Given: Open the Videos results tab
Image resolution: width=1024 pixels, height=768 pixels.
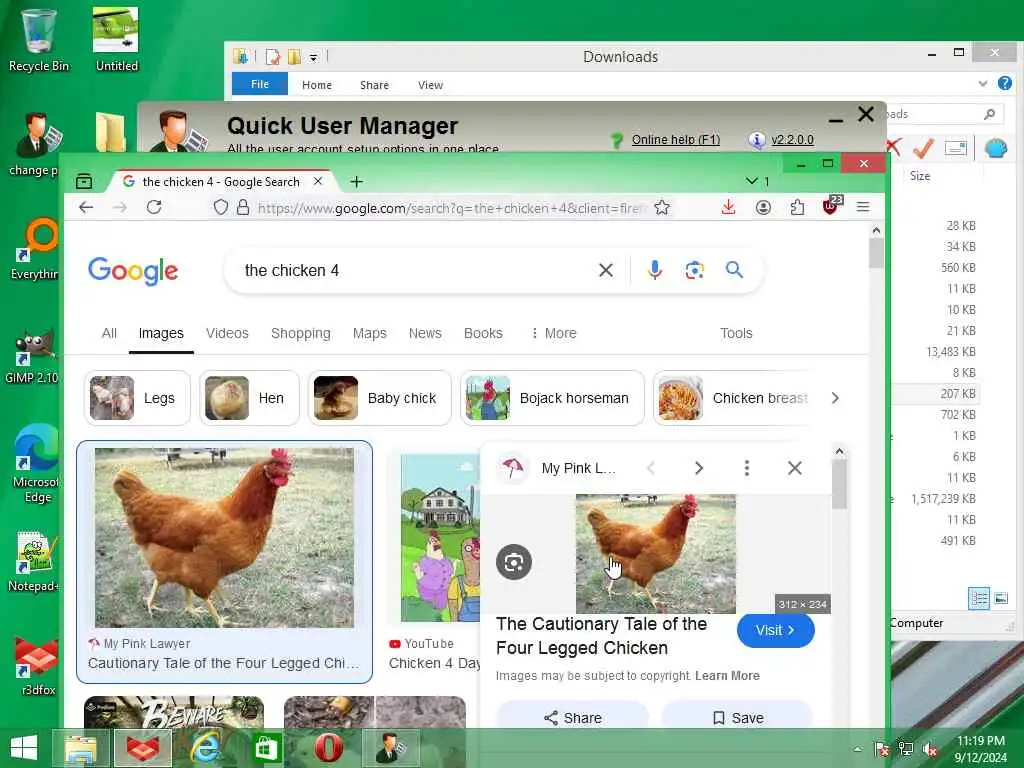Looking at the screenshot, I should pos(227,333).
